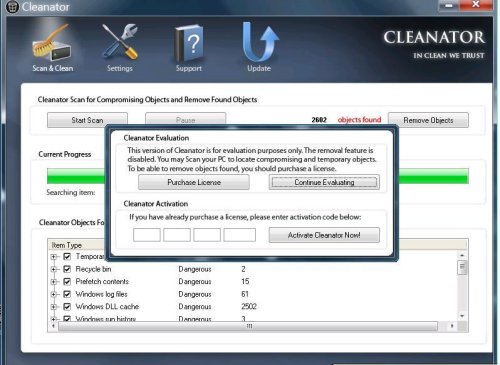Screen dimensions: 500x365
Task: Click the list's scroll down arrow
Action: click(x=462, y=316)
